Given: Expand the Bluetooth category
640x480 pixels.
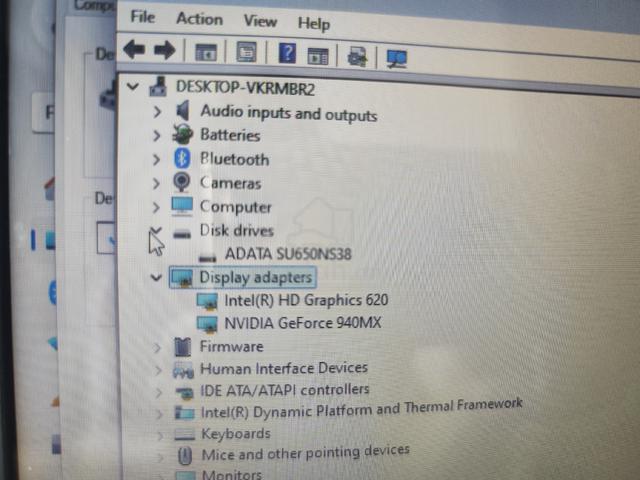Looking at the screenshot, I should click(x=156, y=160).
